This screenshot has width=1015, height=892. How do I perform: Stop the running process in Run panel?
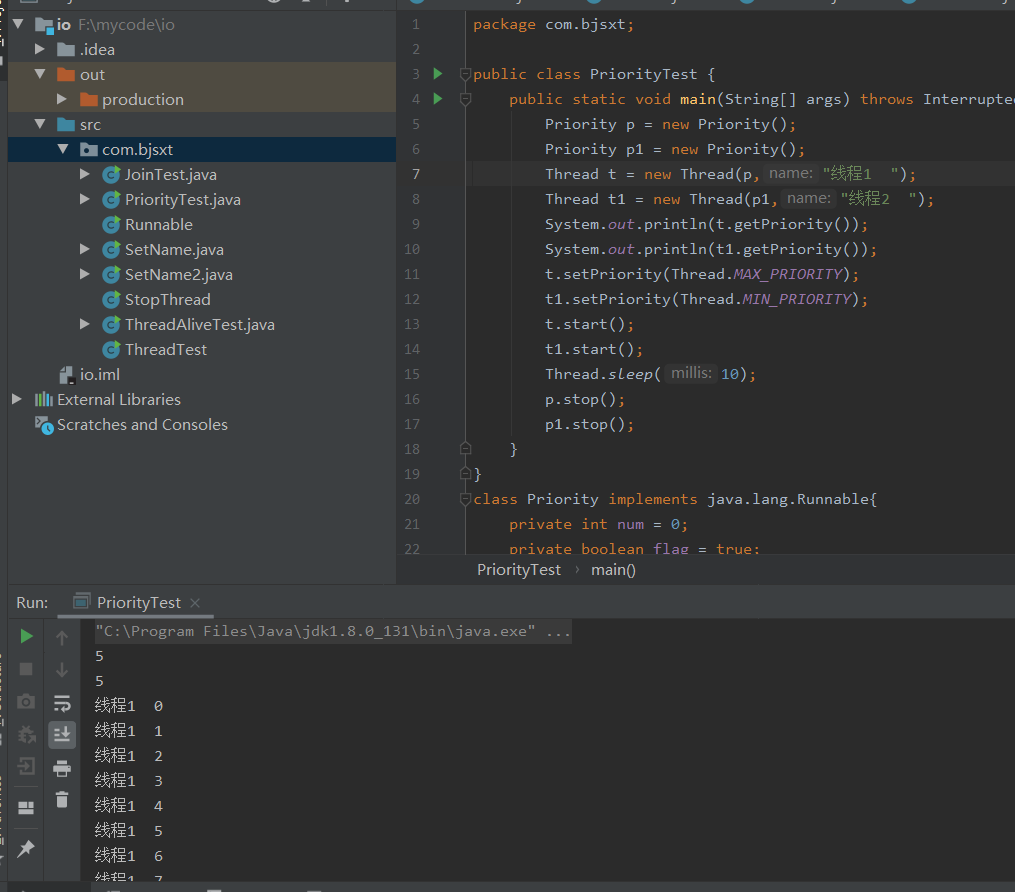coord(26,669)
